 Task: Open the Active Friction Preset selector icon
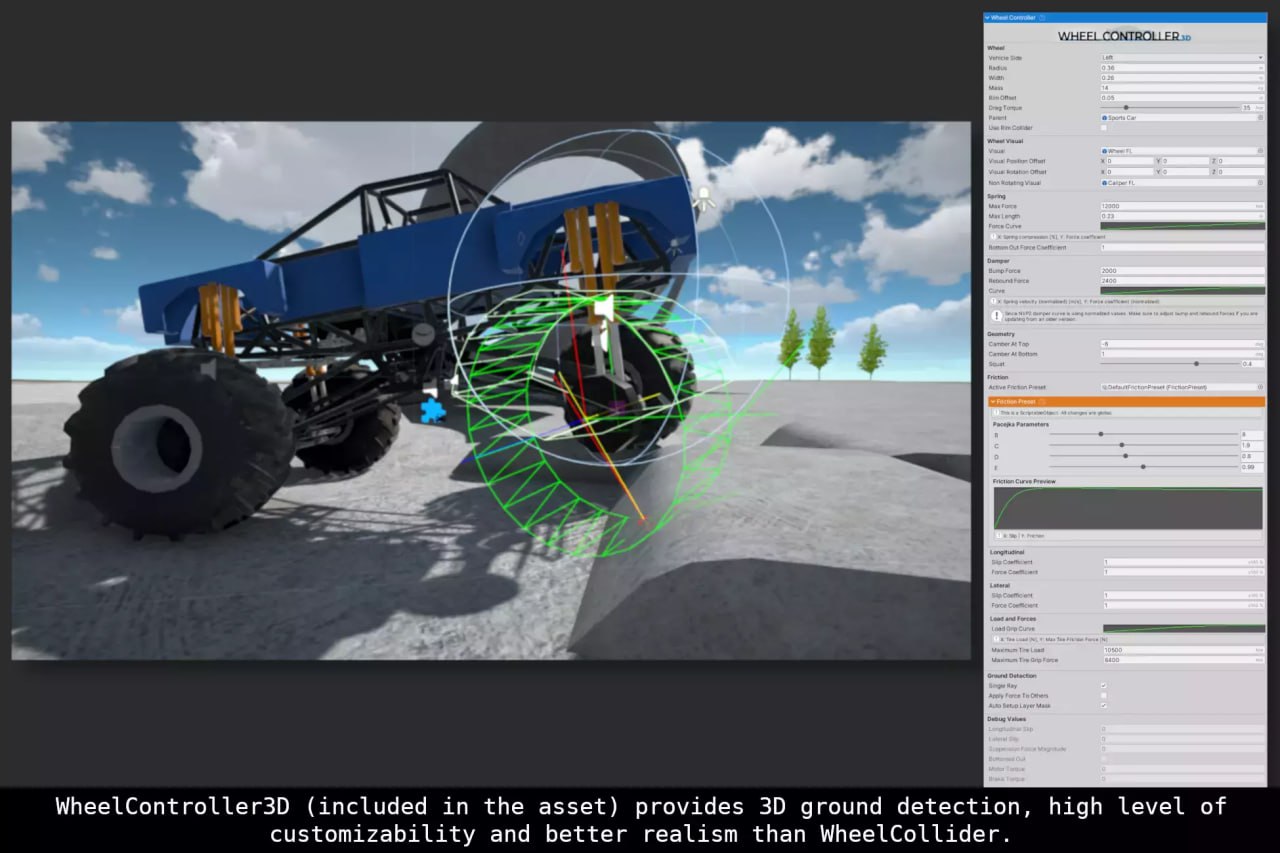pyautogui.click(x=1261, y=387)
